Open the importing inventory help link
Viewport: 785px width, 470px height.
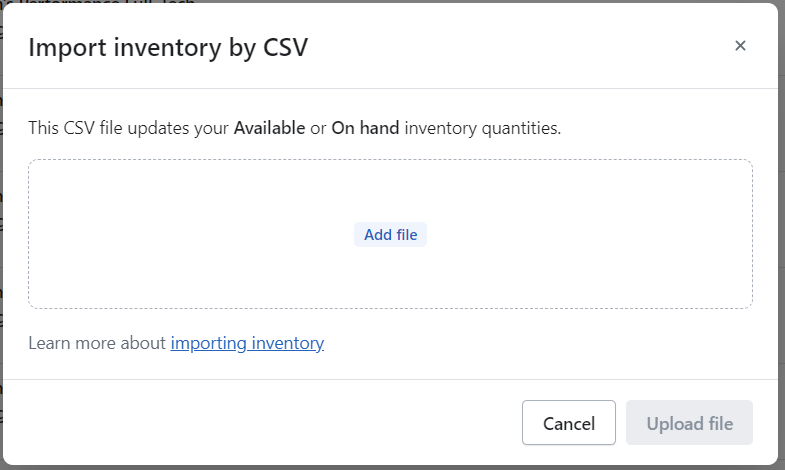pyautogui.click(x=247, y=343)
